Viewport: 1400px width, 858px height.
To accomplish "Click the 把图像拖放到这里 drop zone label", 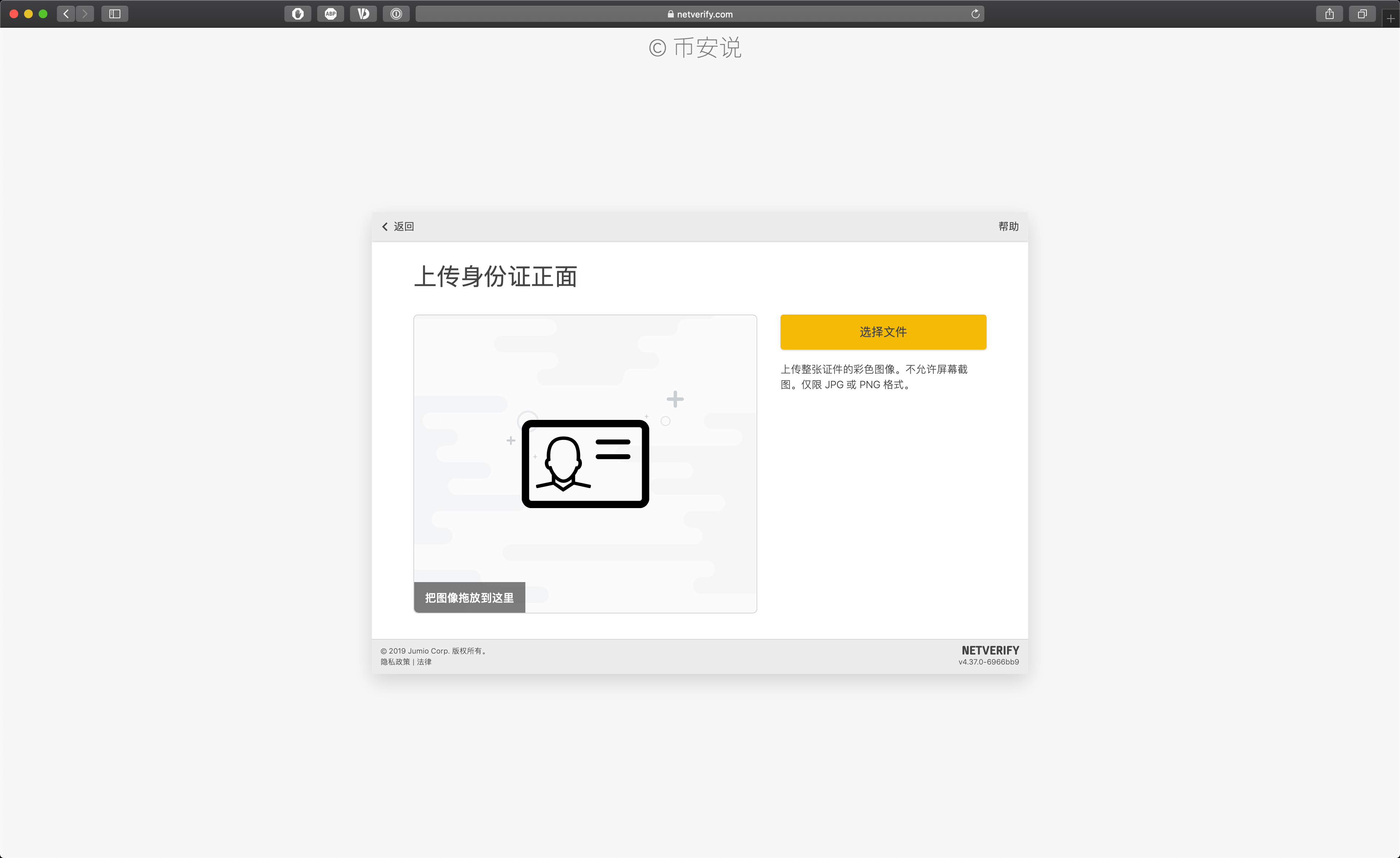I will [x=469, y=597].
